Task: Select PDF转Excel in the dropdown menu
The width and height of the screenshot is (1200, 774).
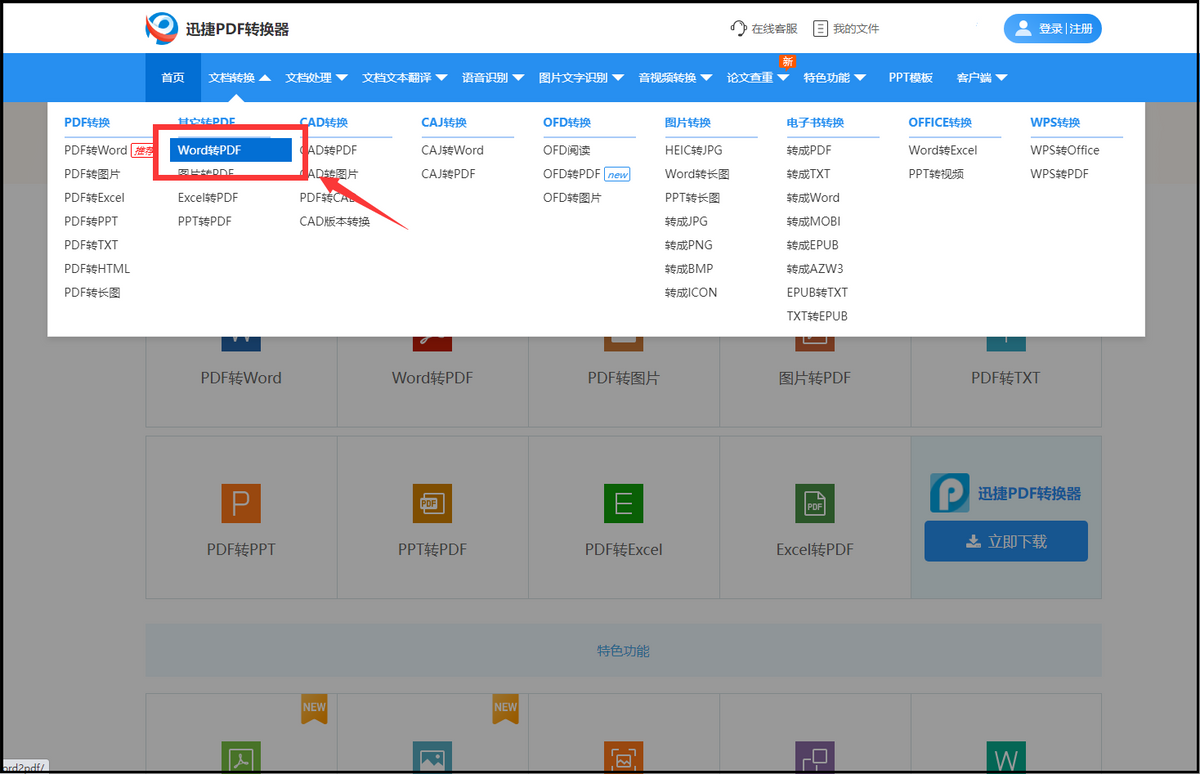Action: point(94,198)
